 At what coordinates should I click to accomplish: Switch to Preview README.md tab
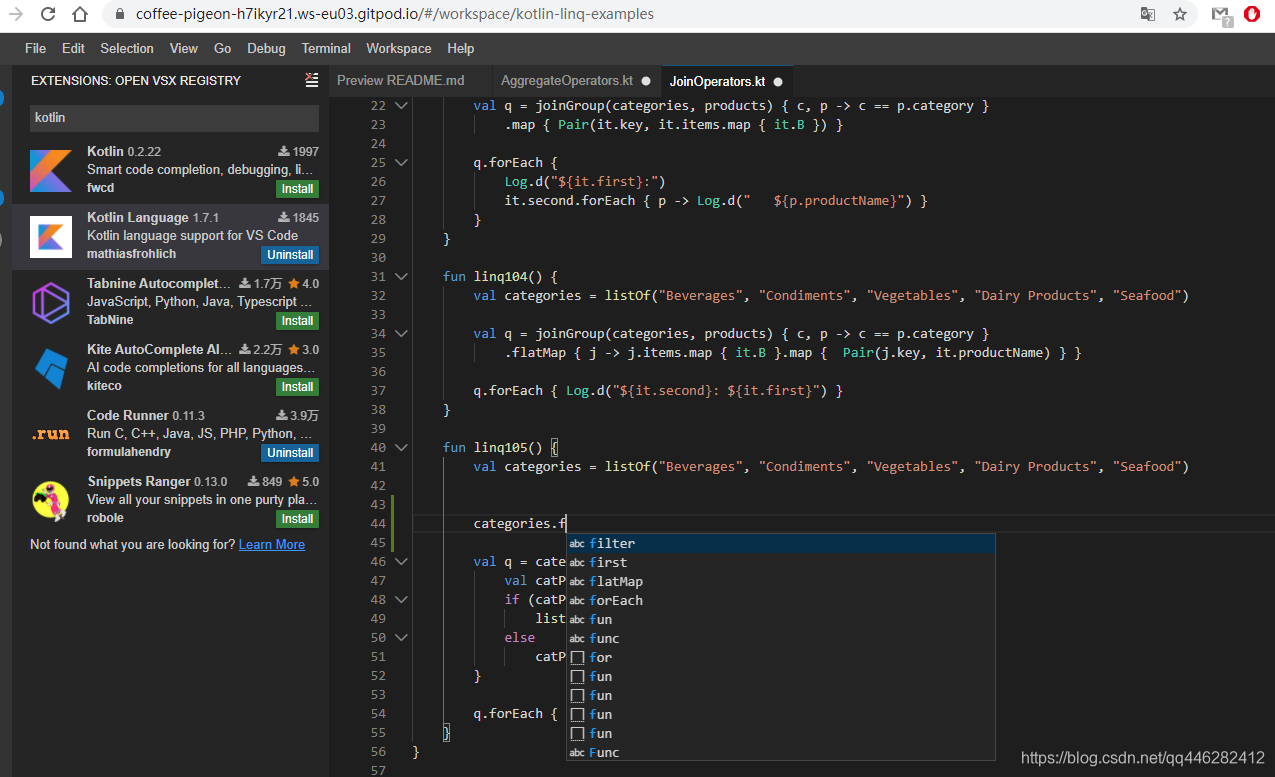coord(401,81)
